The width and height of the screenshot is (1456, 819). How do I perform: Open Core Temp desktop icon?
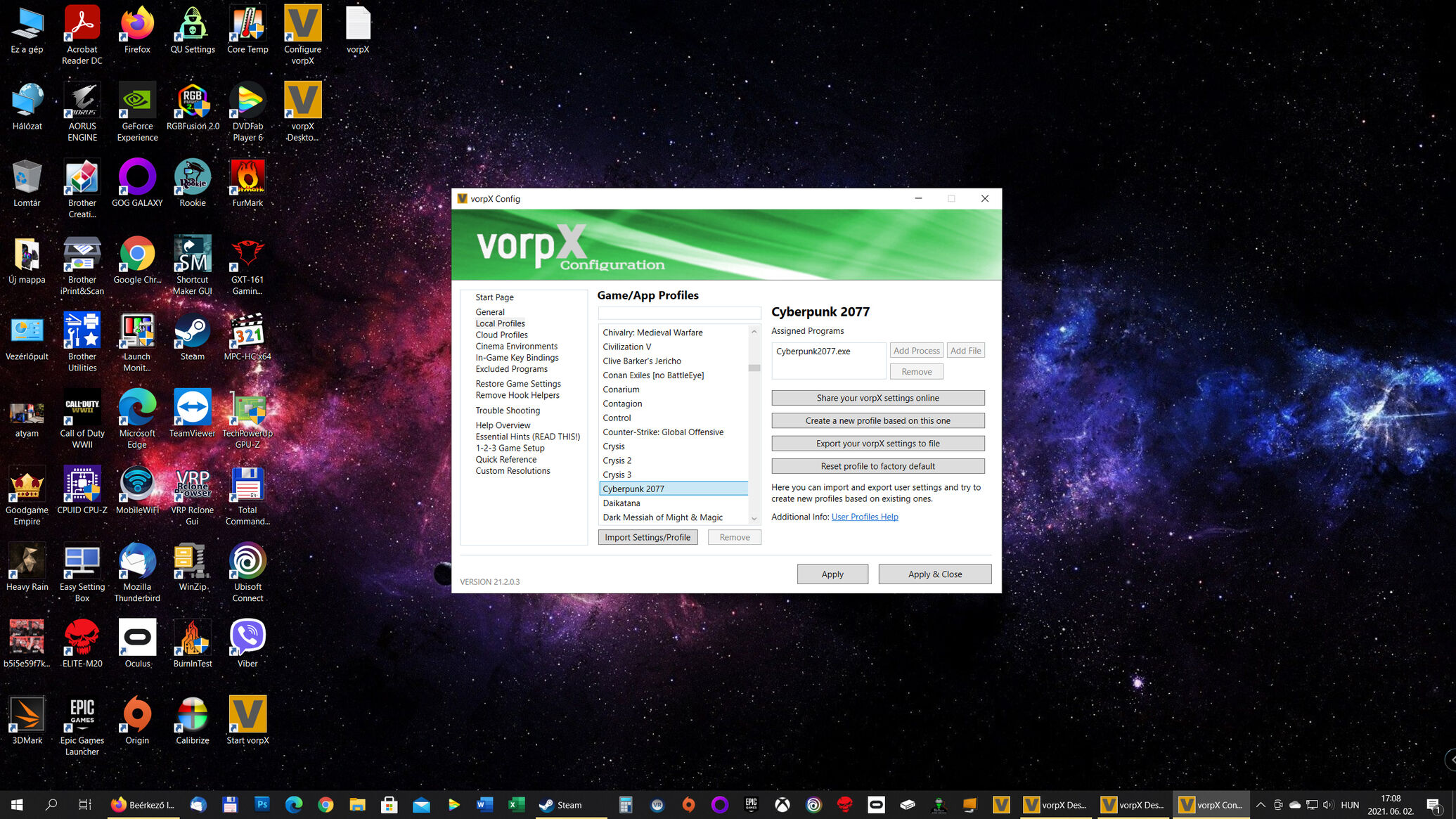(247, 30)
